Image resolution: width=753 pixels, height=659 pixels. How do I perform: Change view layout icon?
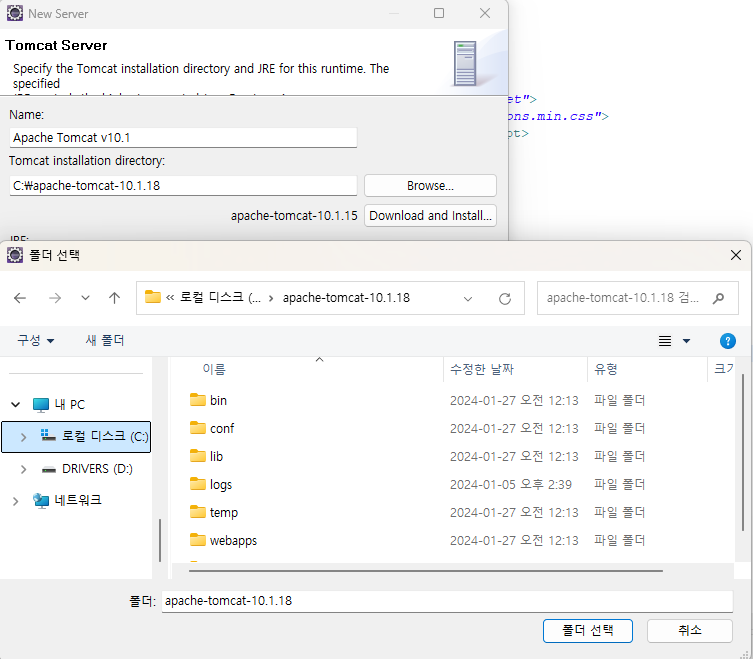pyautogui.click(x=665, y=341)
